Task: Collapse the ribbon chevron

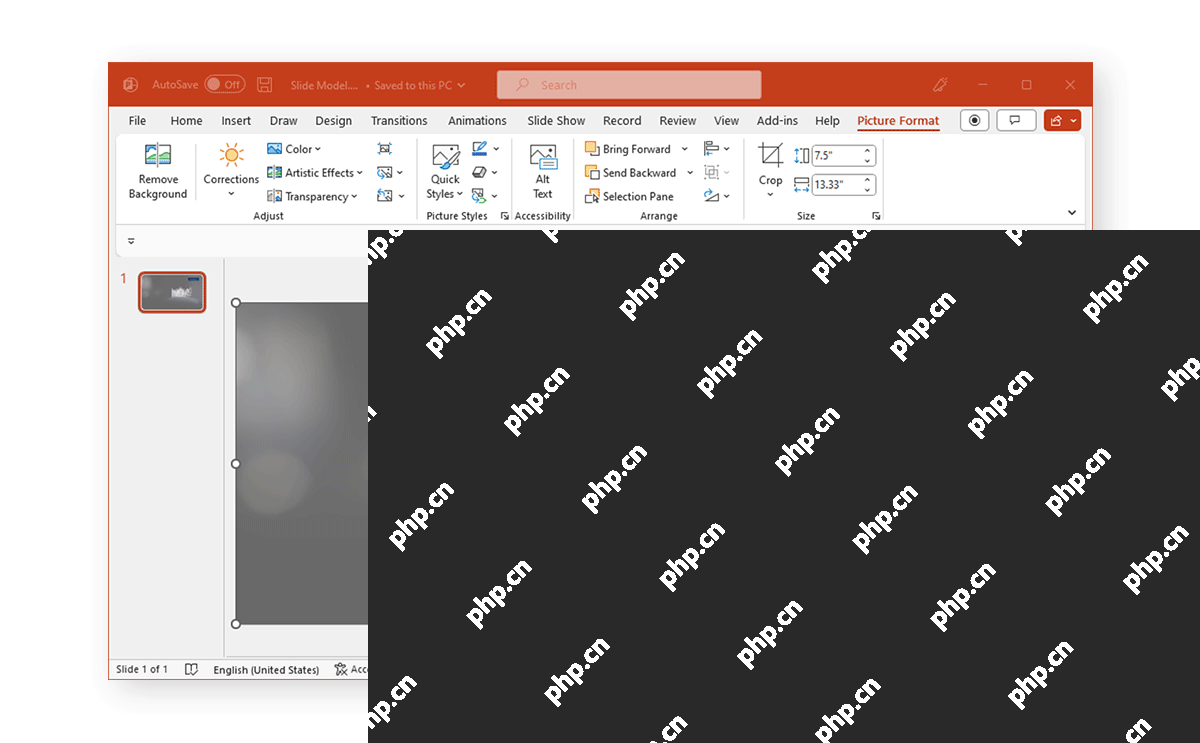Action: pyautogui.click(x=1072, y=213)
